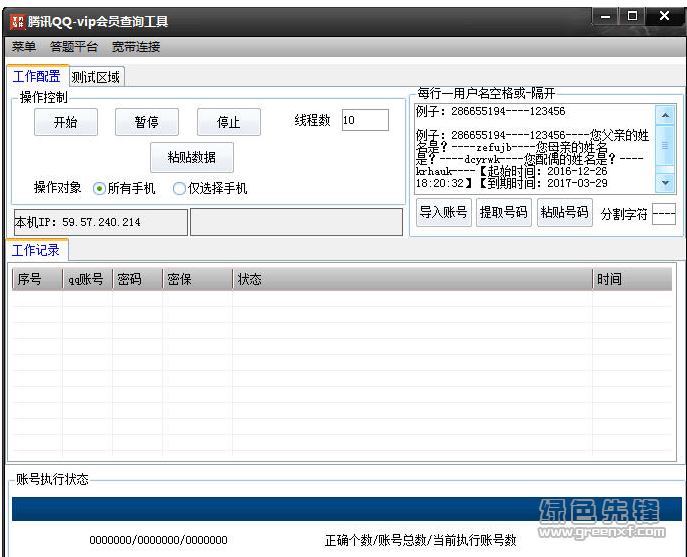Focus the 分割字符 input field
Viewport: 687px width, 557px height.
663,214
